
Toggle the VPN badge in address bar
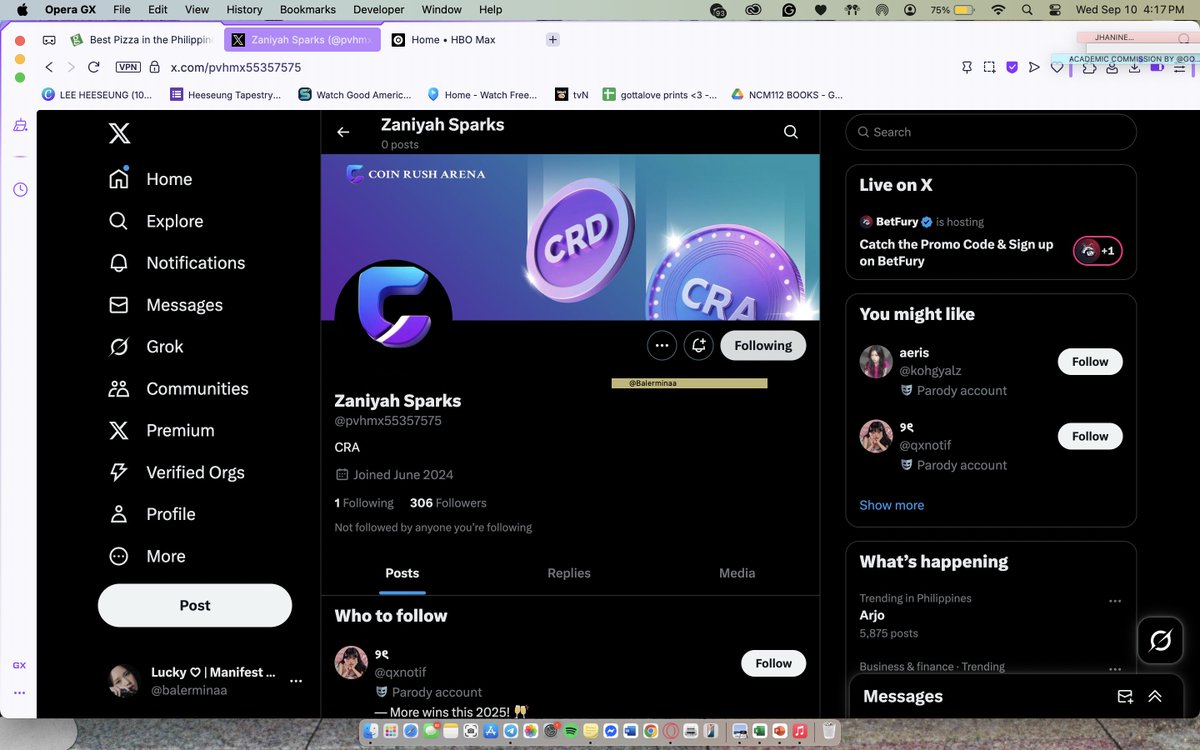(x=128, y=67)
